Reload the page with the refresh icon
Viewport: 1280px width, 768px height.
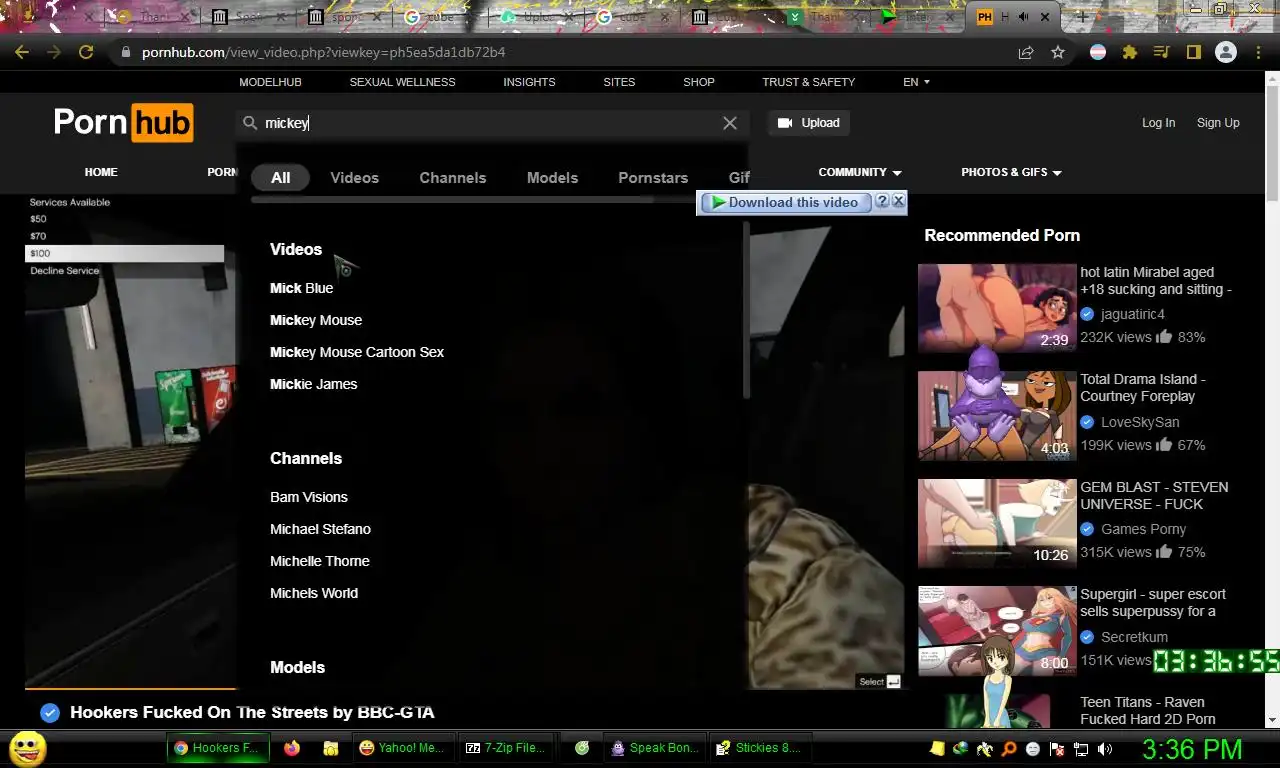tap(86, 52)
